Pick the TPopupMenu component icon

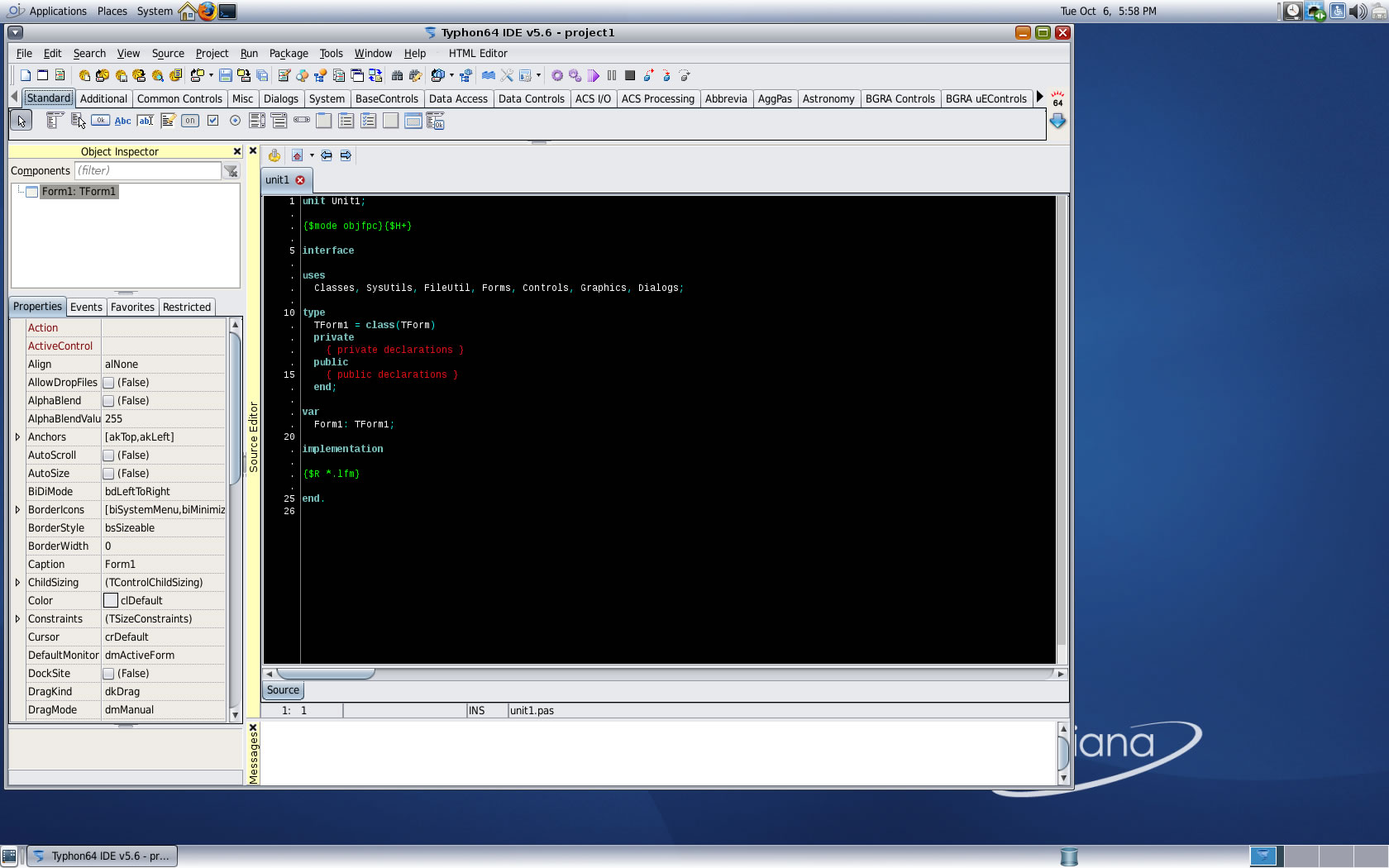(x=78, y=121)
